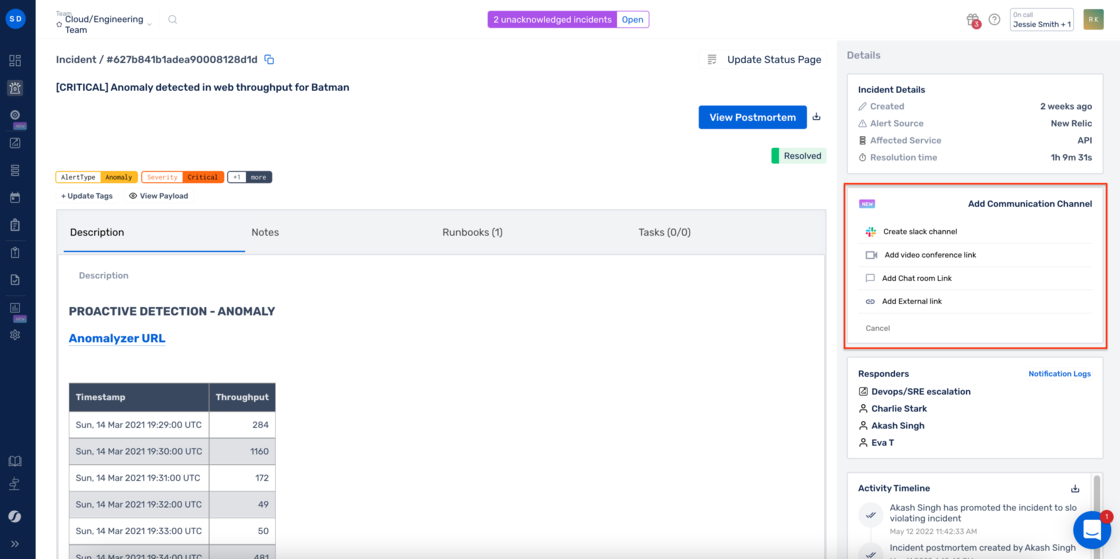Click the Severity Critical tag
Screen dimensions: 1120x559
pos(183,177)
